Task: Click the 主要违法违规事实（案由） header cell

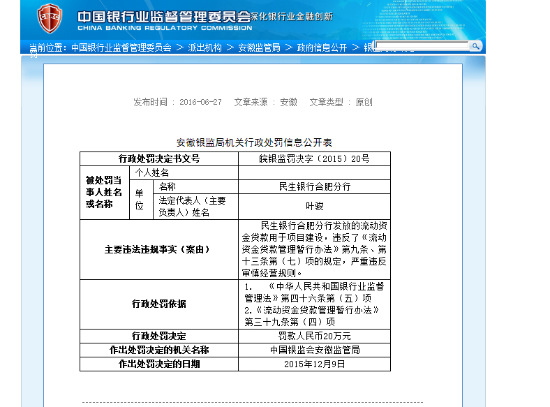Action: coord(159,249)
